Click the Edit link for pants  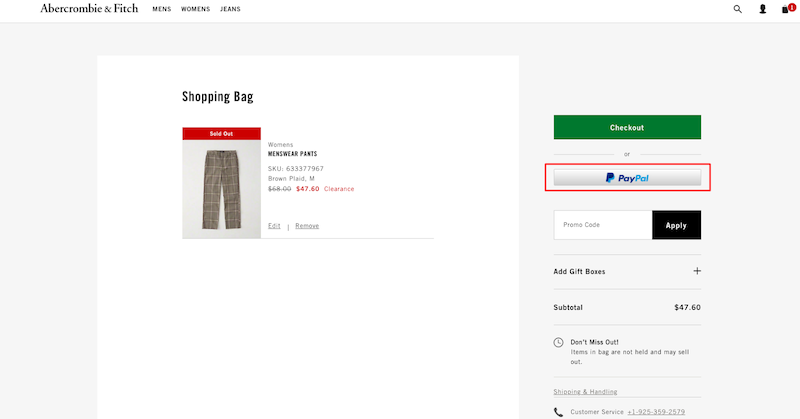click(x=274, y=226)
